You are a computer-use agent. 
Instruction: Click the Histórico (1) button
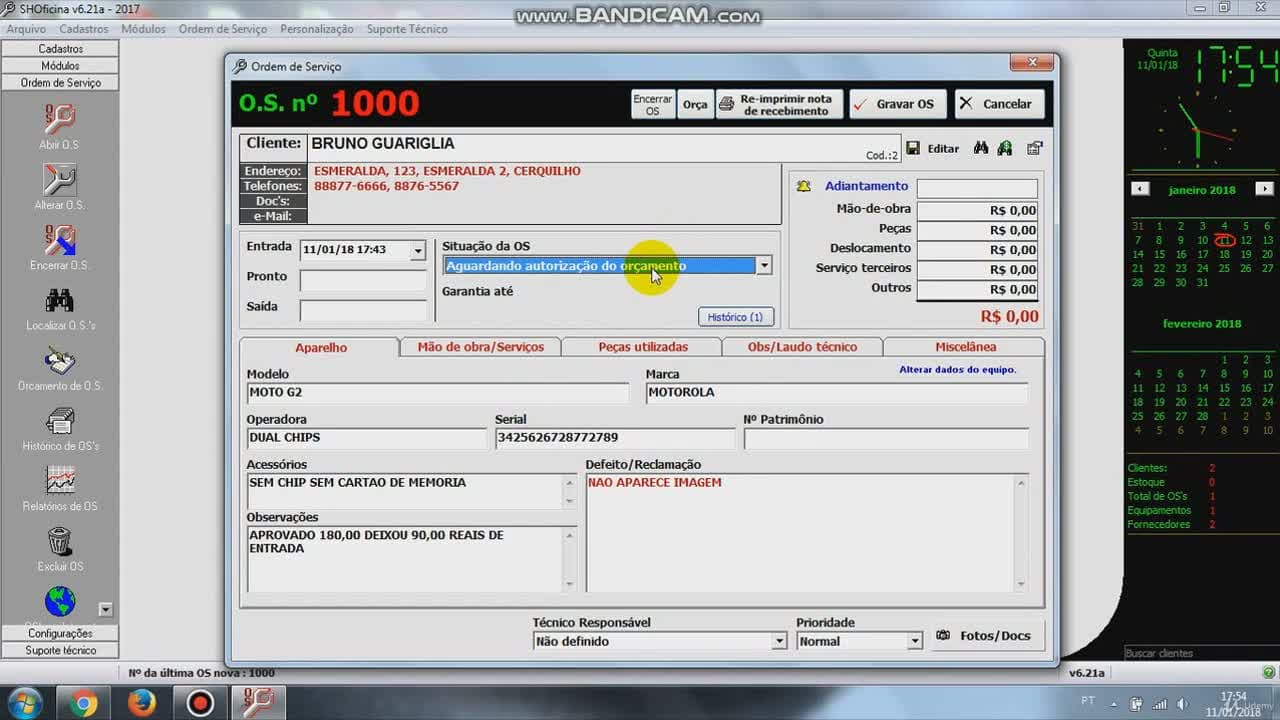tap(735, 317)
